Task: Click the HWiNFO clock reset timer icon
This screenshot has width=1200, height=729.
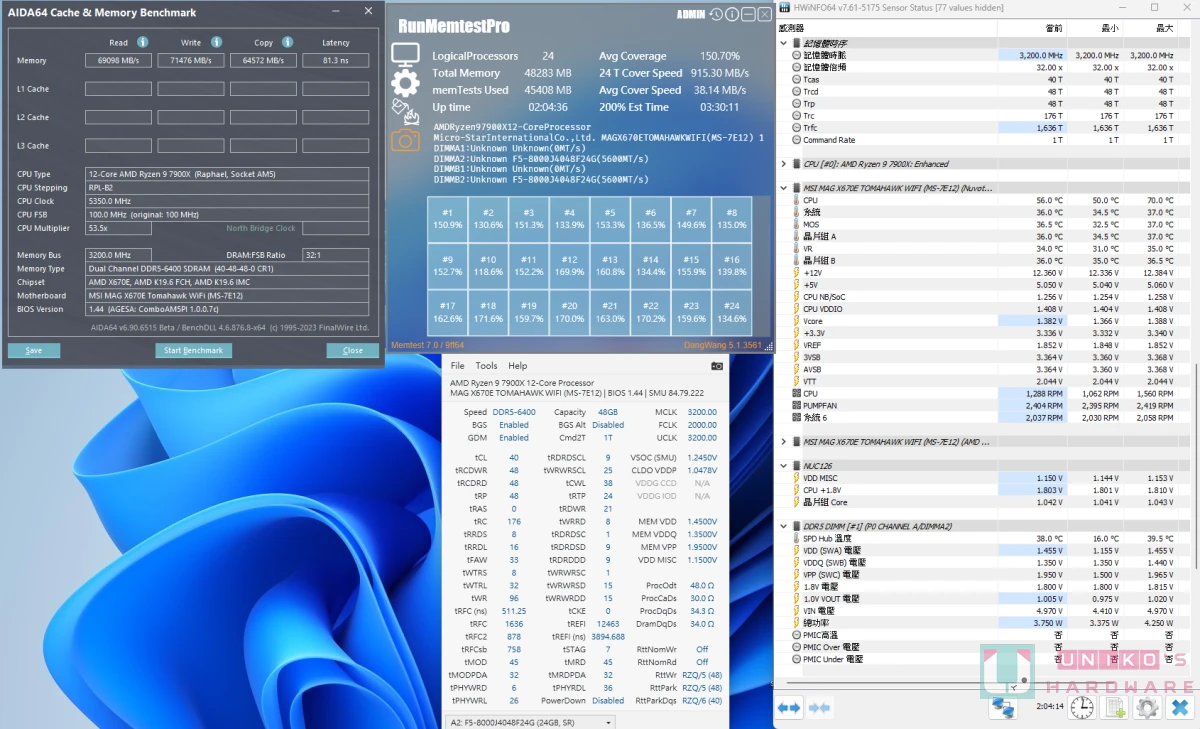Action: point(1082,708)
